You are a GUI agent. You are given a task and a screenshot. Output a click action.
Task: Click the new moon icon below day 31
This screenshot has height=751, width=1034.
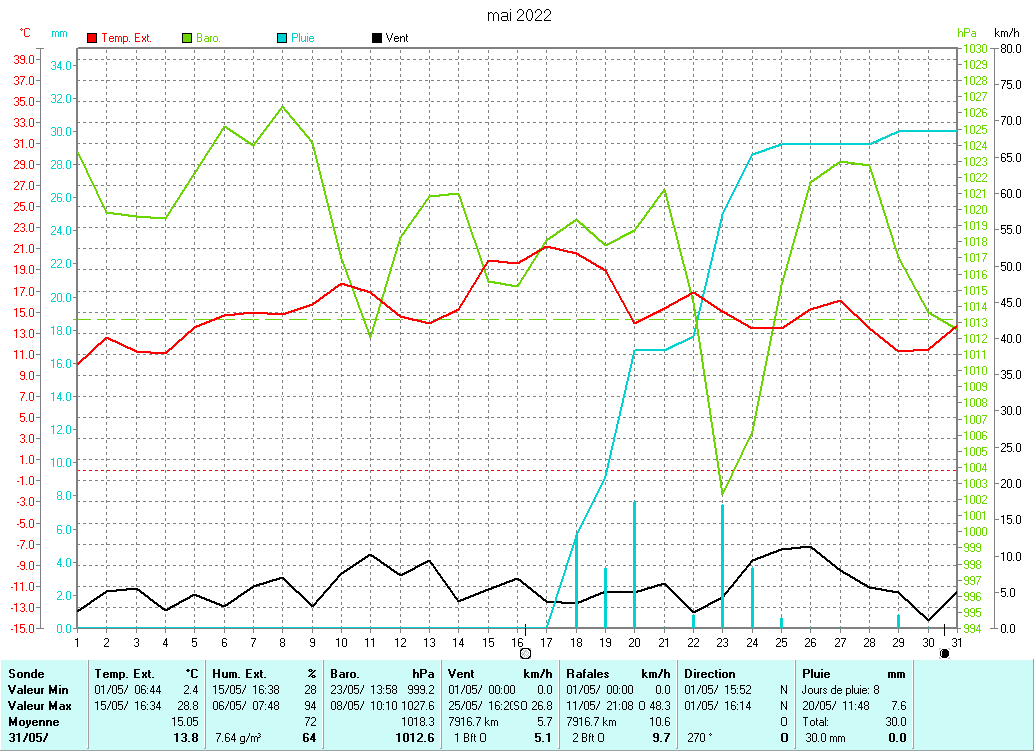[x=944, y=653]
